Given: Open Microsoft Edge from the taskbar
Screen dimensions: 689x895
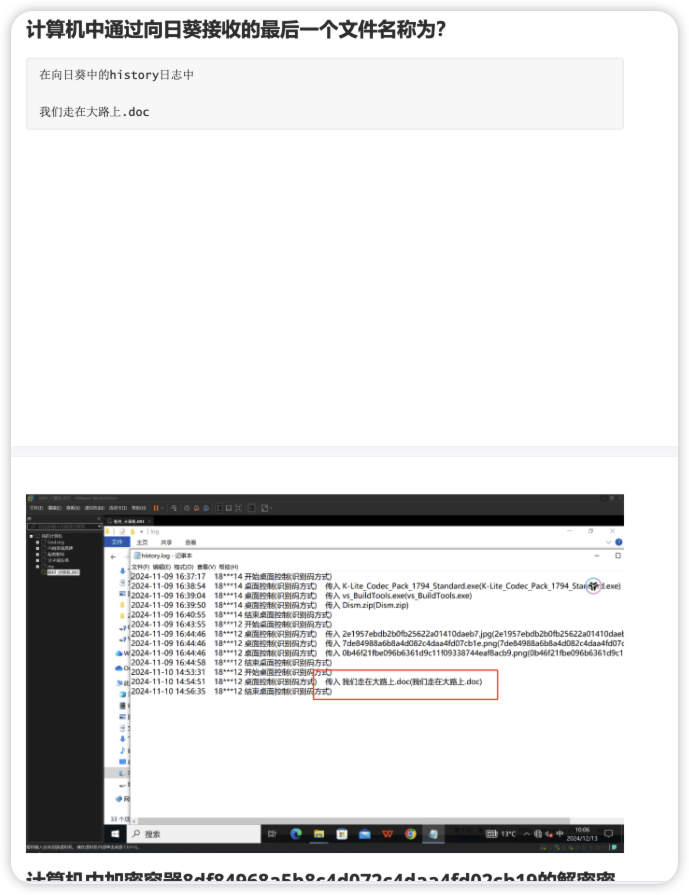Looking at the screenshot, I should [x=296, y=833].
